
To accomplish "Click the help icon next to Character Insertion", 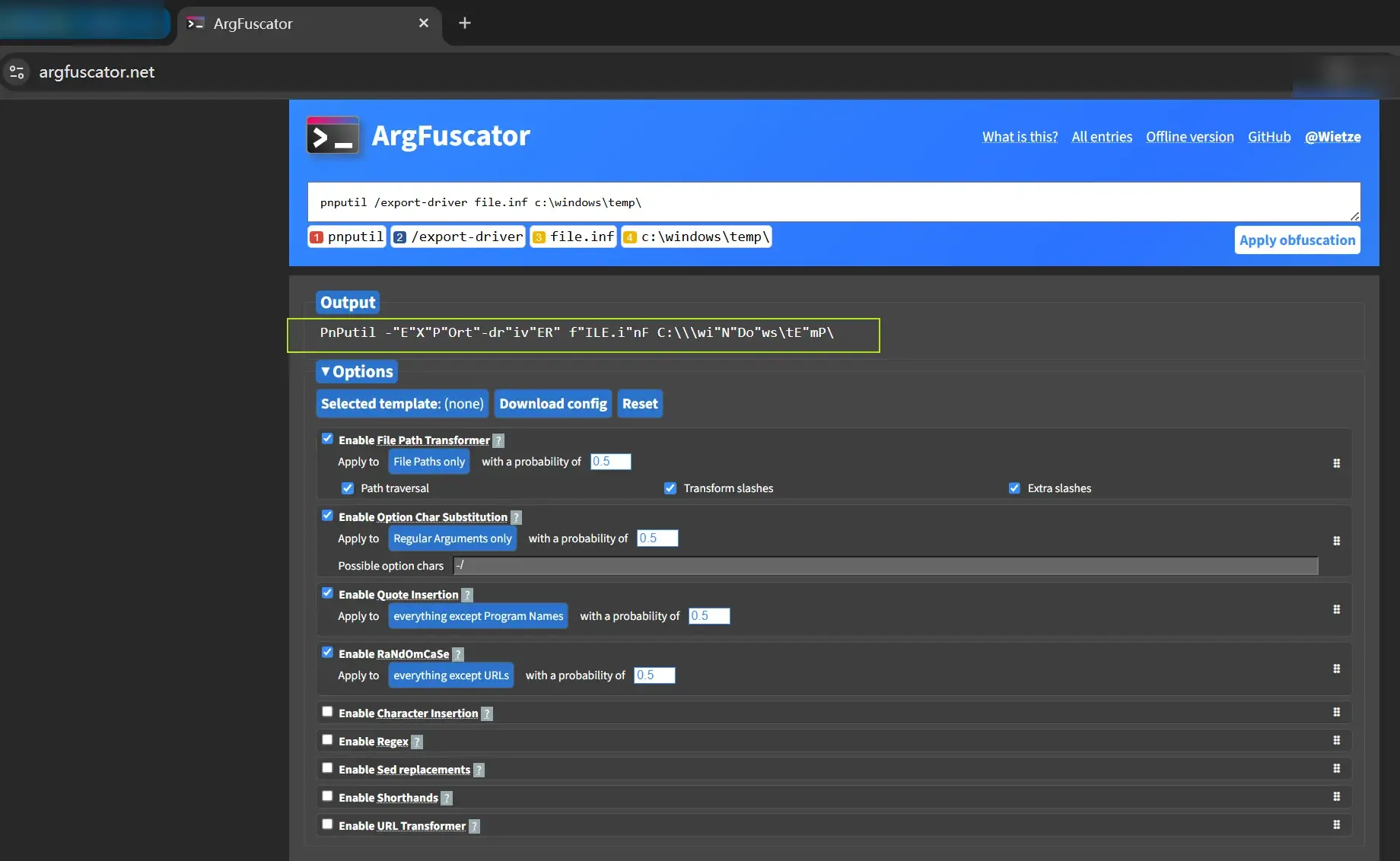I will click(487, 713).
